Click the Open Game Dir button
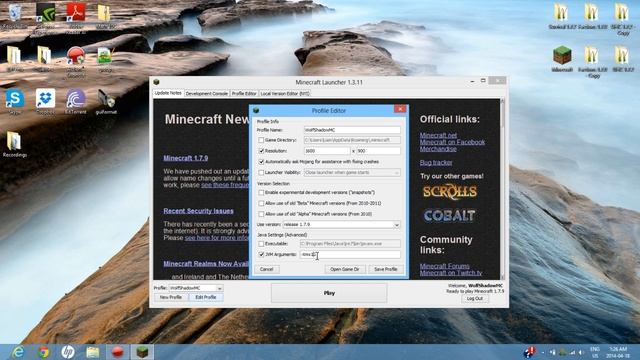The image size is (640, 360). (x=345, y=269)
